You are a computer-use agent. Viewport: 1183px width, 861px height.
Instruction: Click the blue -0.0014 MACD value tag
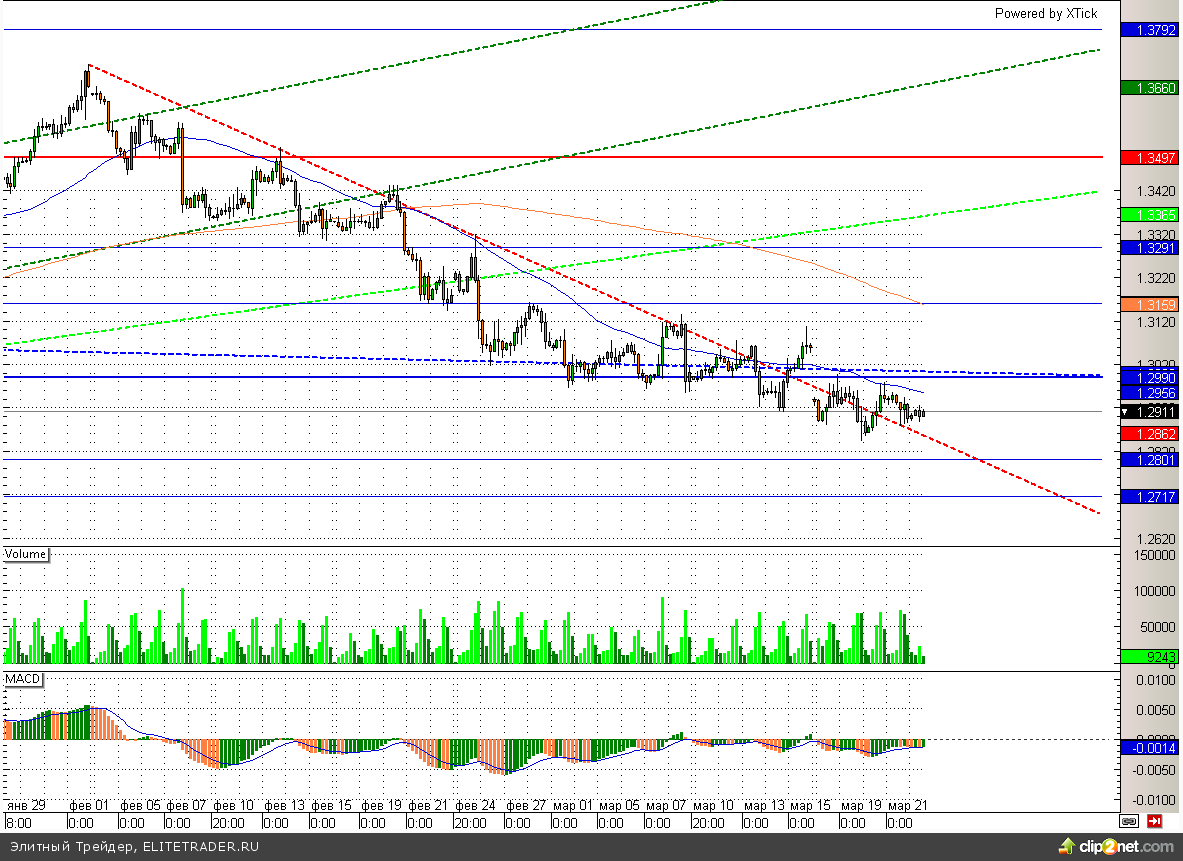point(1151,747)
